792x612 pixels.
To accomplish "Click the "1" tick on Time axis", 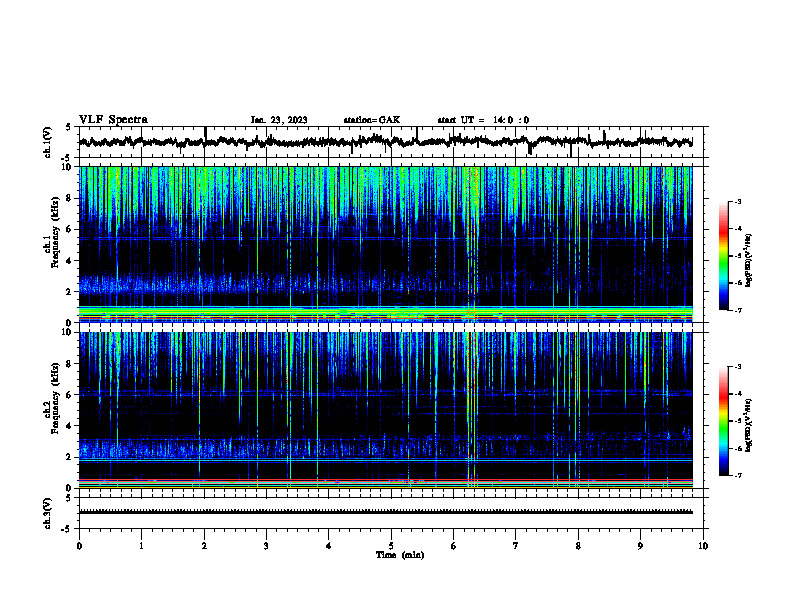I will (142, 546).
